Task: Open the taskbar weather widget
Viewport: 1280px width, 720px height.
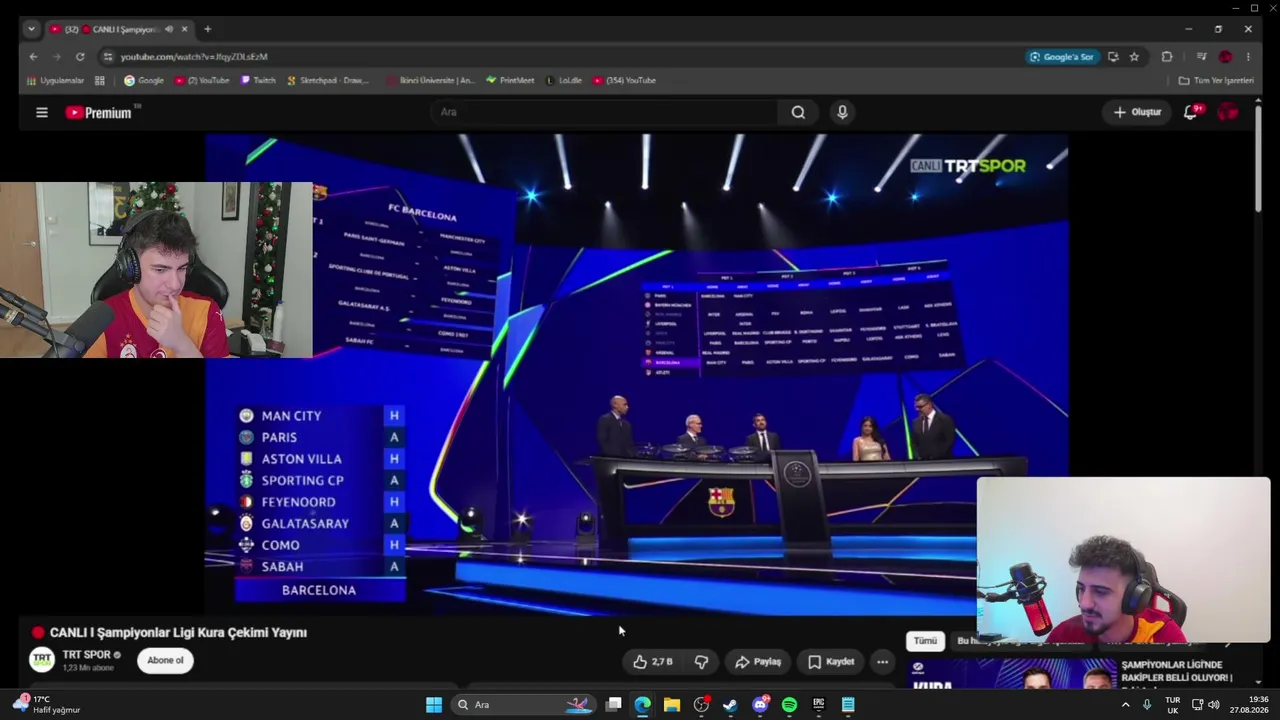Action: click(x=48, y=705)
